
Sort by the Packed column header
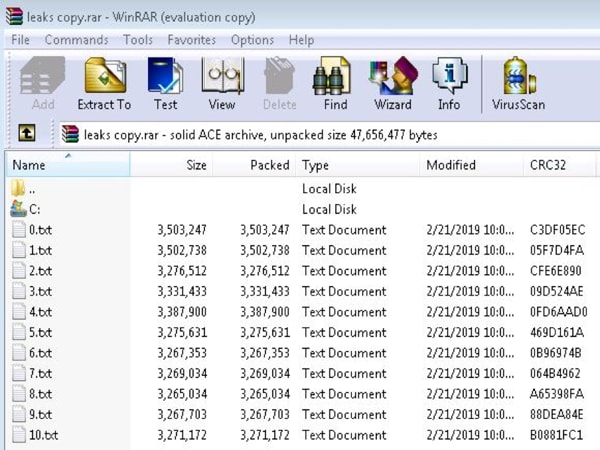point(254,165)
